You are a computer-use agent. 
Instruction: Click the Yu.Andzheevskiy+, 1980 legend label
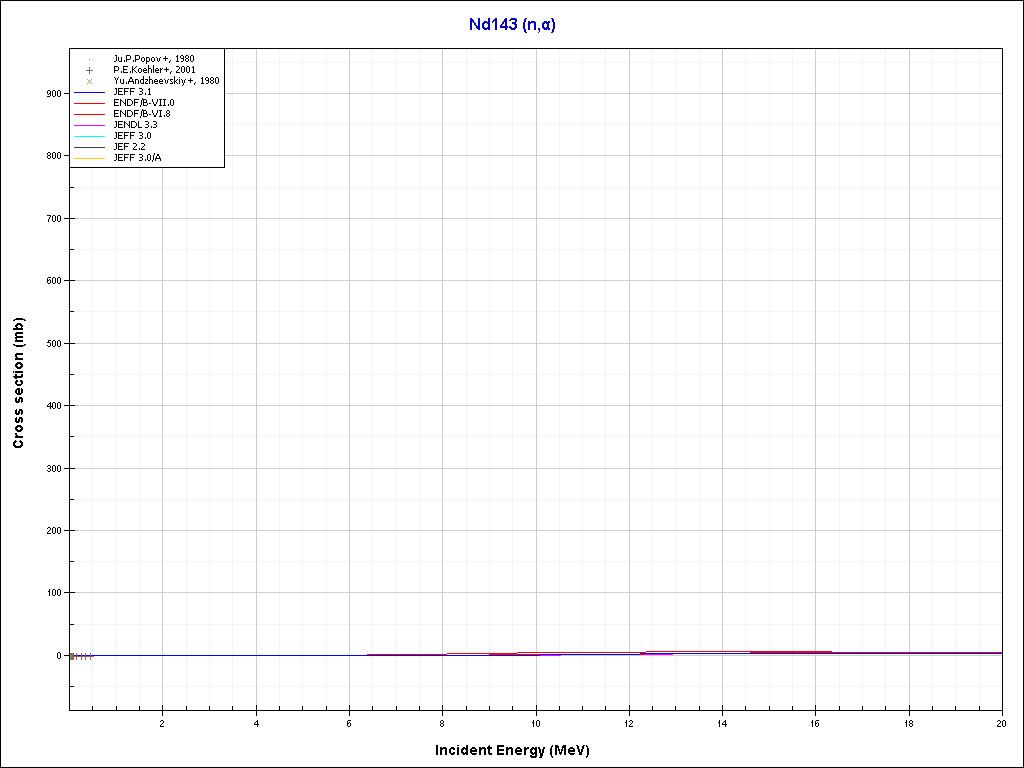point(166,81)
